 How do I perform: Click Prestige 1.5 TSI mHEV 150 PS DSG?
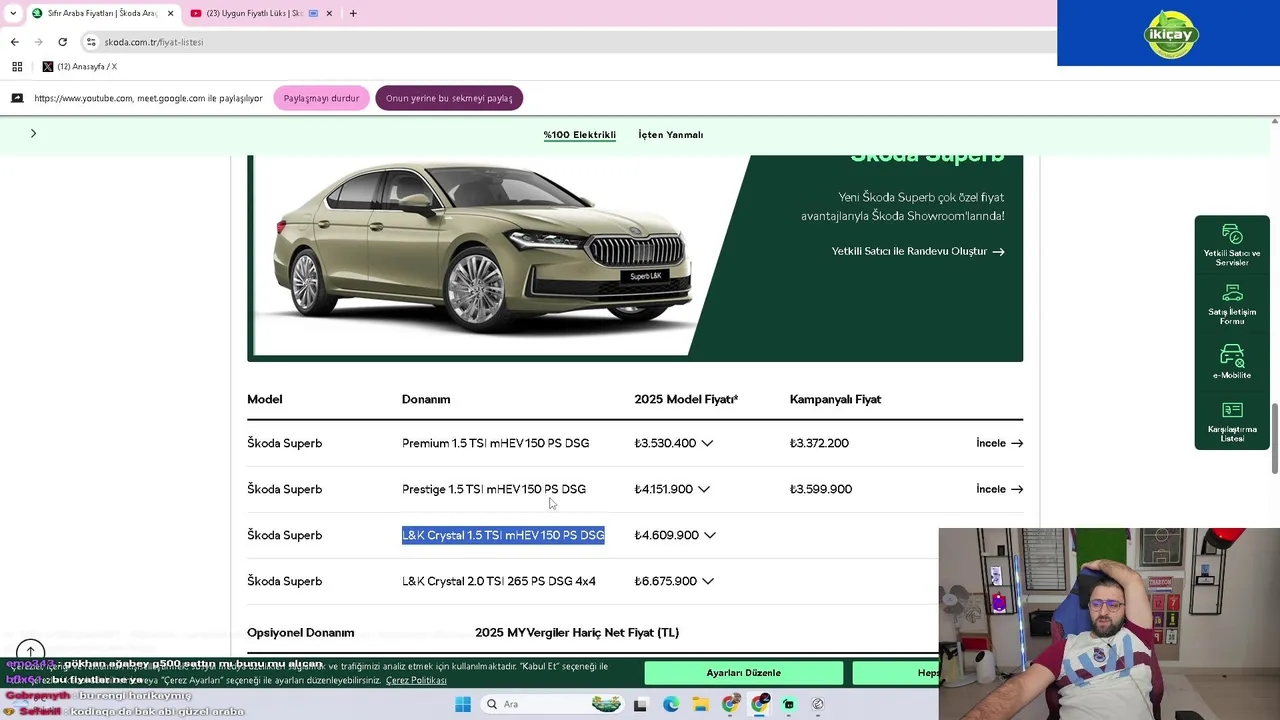[x=494, y=489]
